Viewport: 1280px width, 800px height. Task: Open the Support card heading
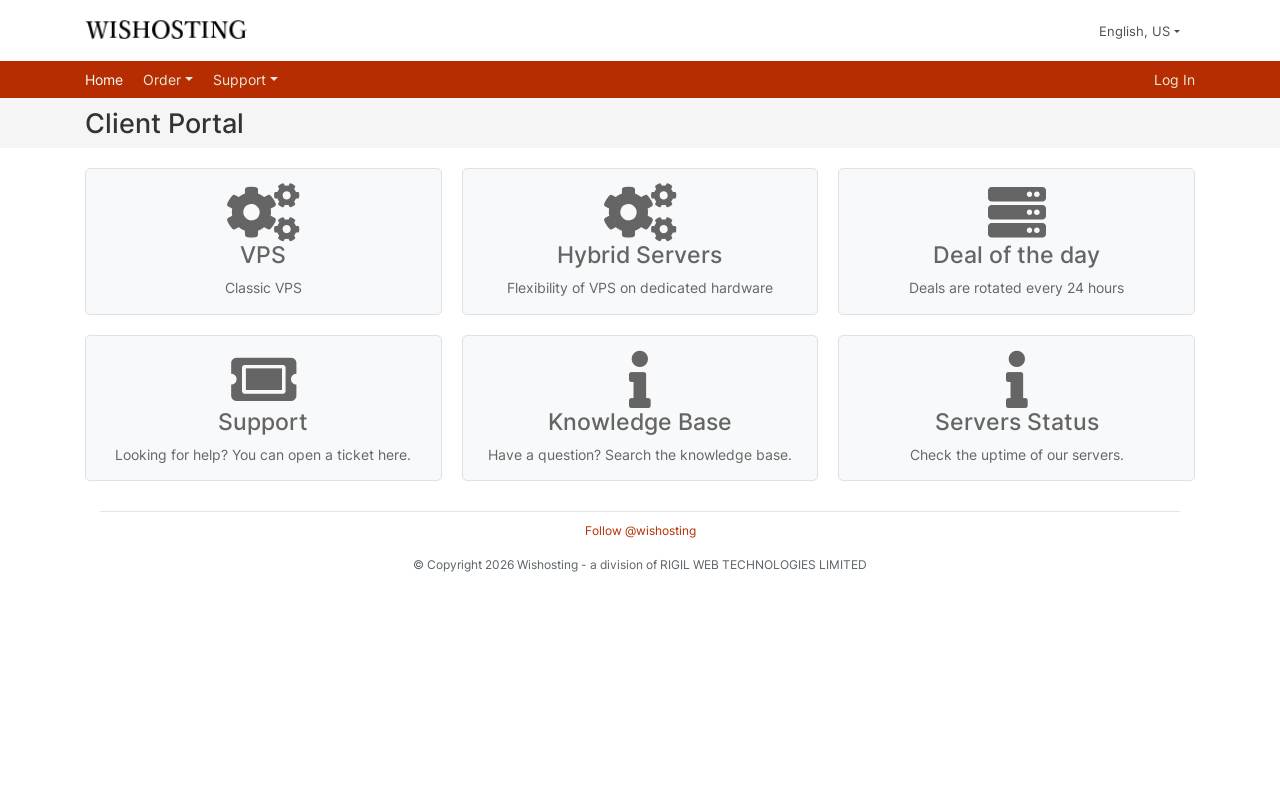click(x=263, y=422)
